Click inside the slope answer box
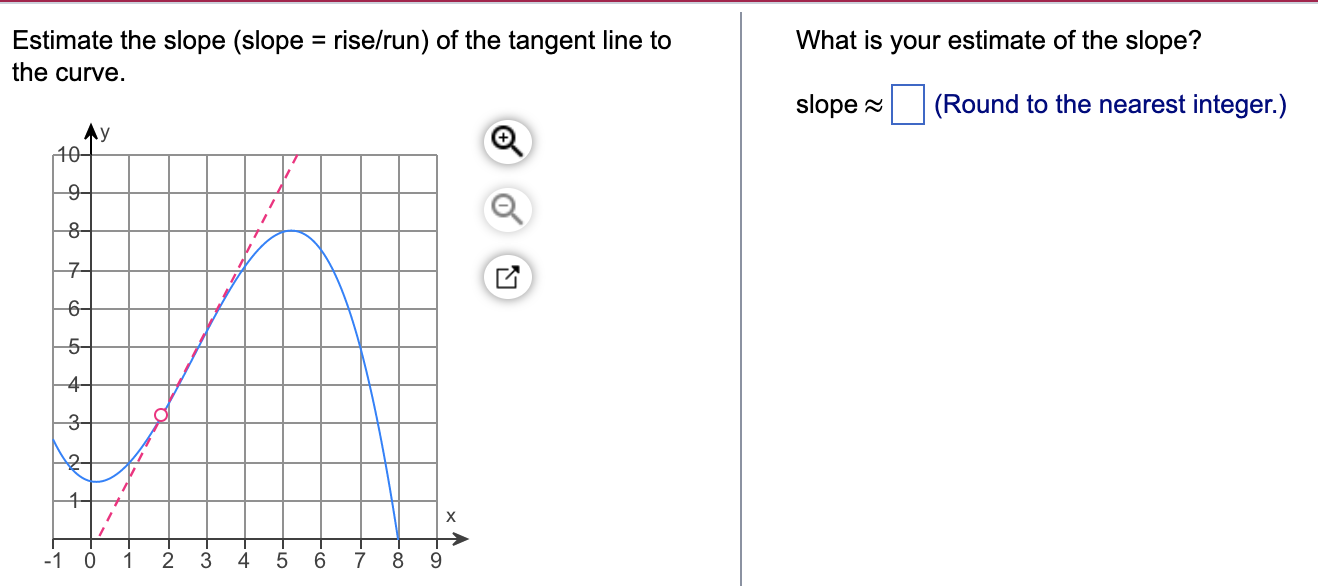Screen dimensions: 1318x586 point(910,103)
